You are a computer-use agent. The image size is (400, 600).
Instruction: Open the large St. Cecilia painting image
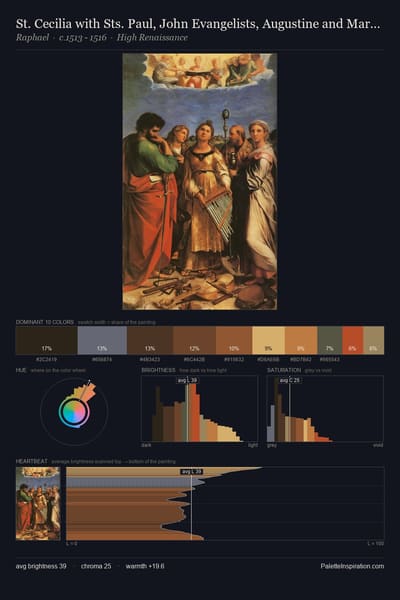[200, 181]
